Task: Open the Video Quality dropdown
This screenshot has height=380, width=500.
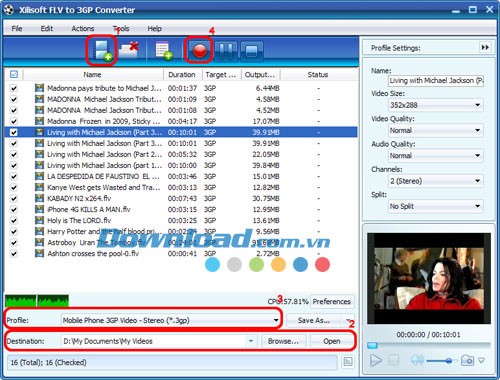Action: (436, 130)
